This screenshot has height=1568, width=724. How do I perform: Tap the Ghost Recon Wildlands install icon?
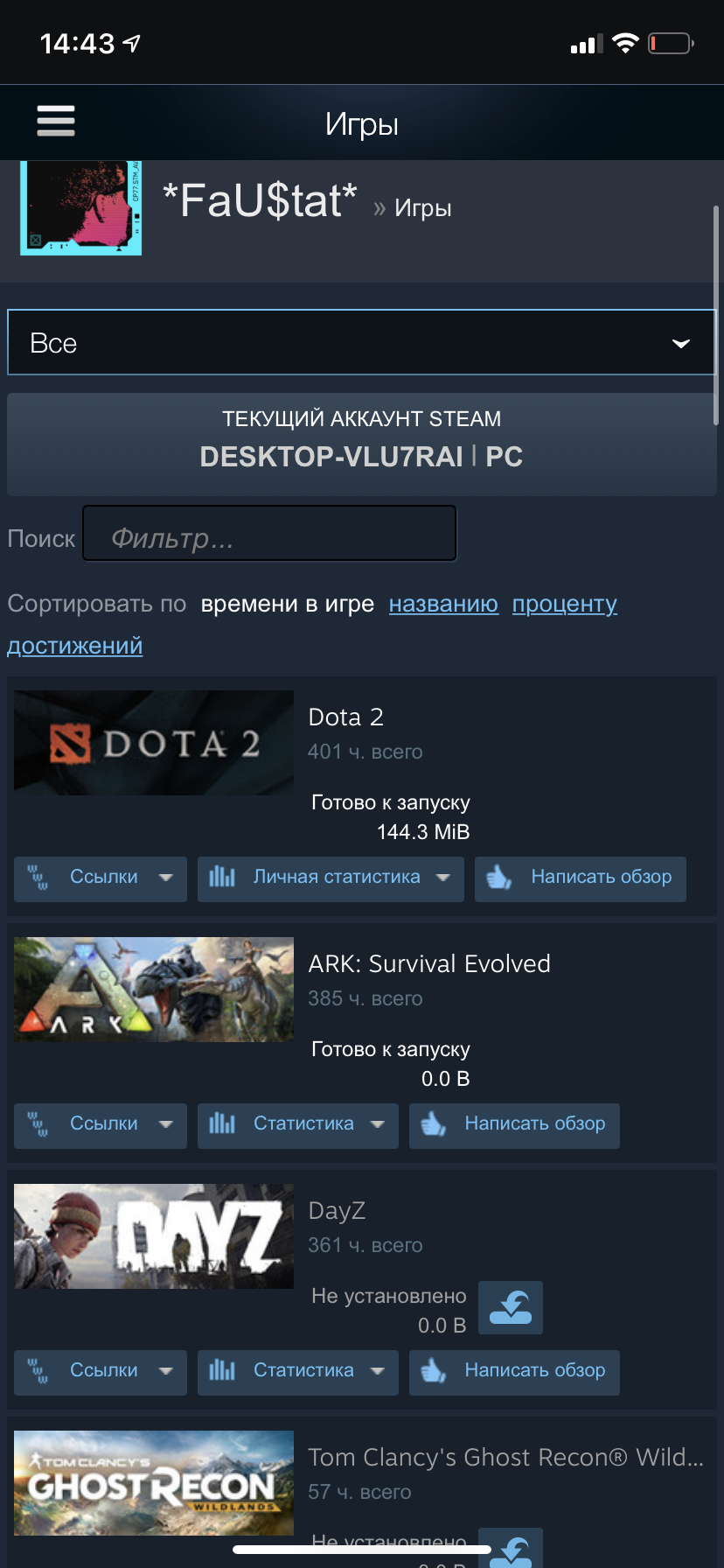tap(511, 1547)
